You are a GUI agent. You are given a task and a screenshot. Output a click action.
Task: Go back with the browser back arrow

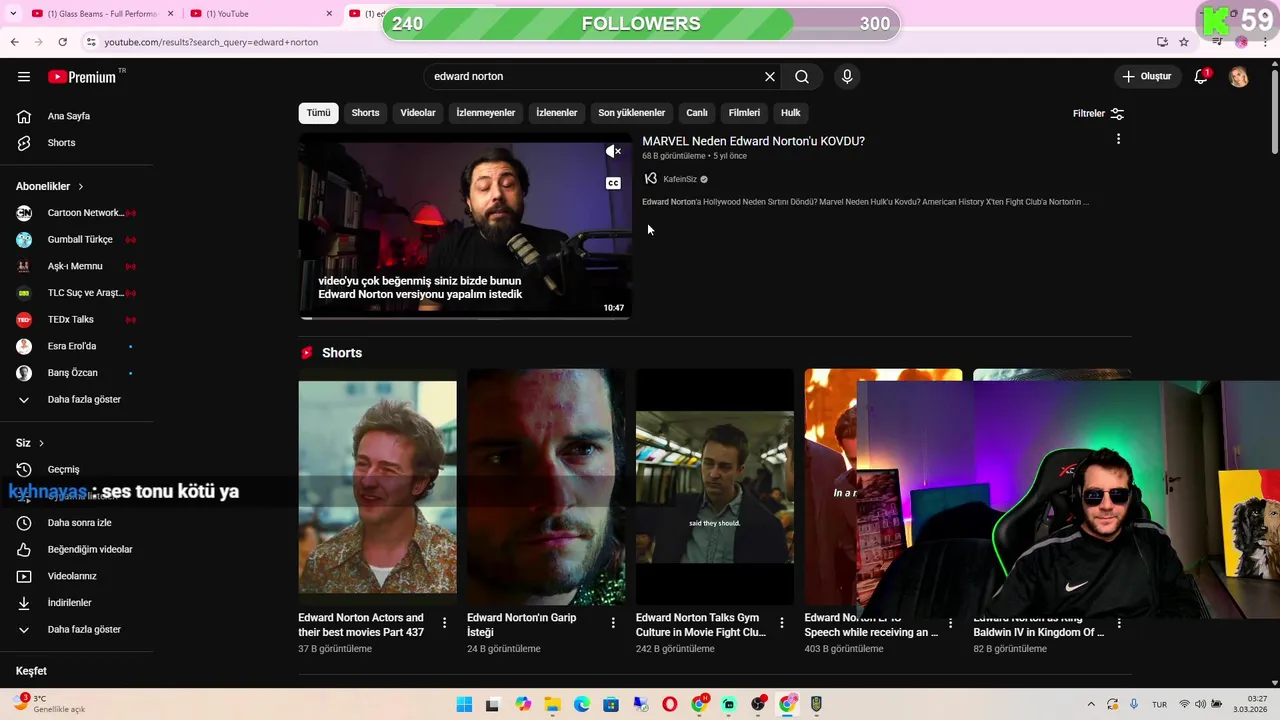click(14, 42)
